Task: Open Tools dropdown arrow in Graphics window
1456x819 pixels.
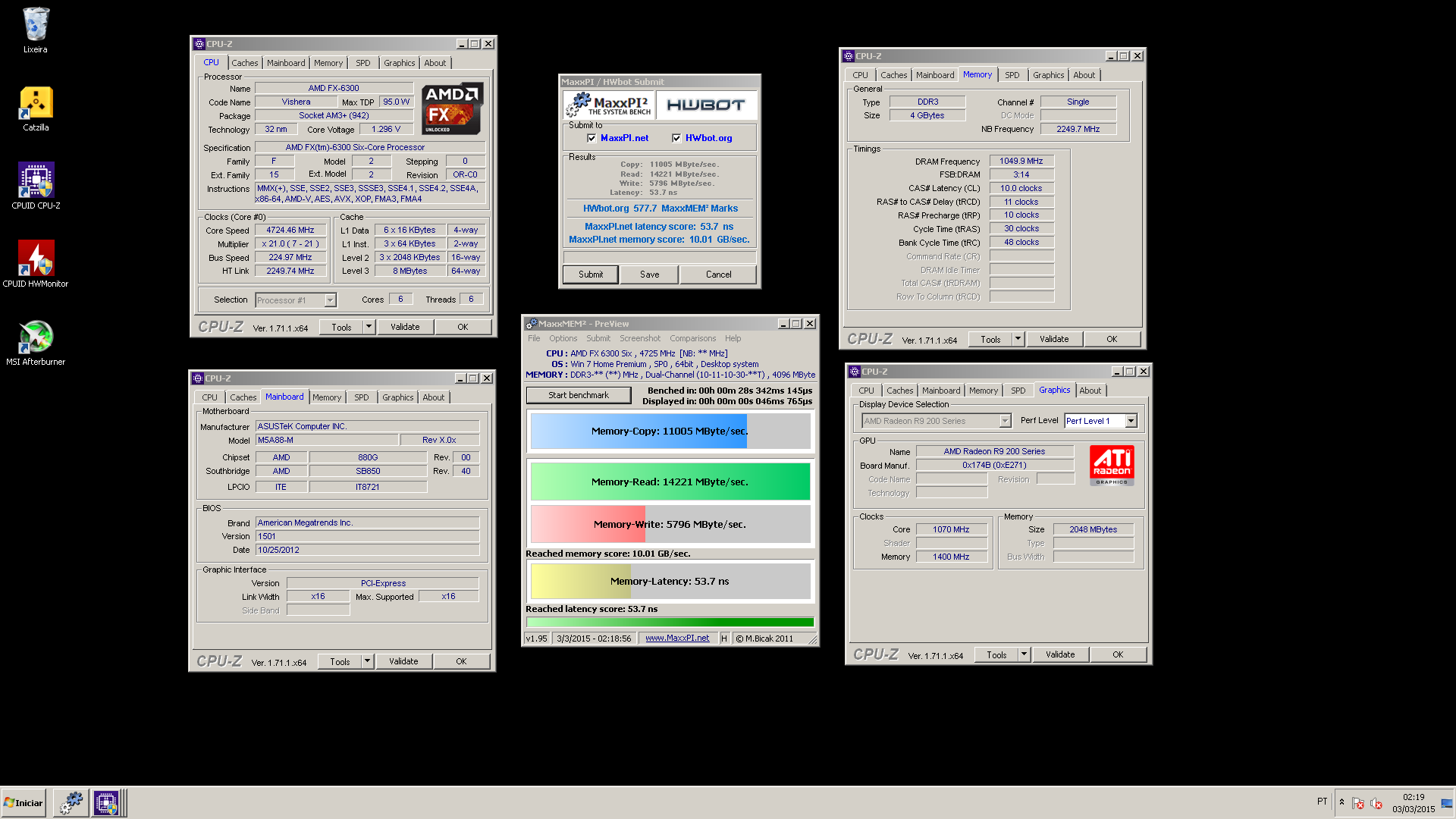Action: click(x=1024, y=654)
